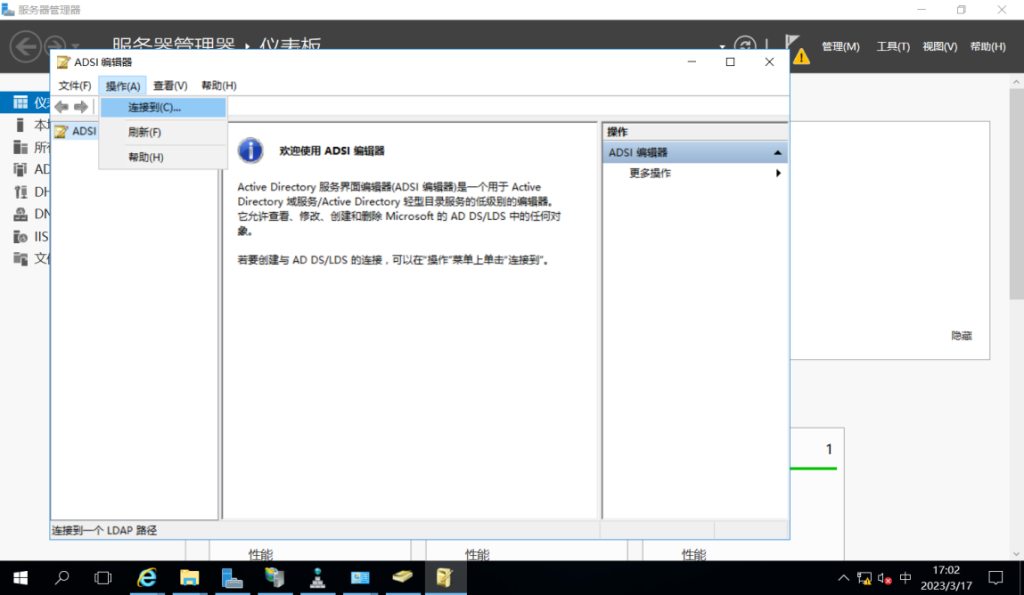Image resolution: width=1024 pixels, height=595 pixels.
Task: Click the blue information icon in welcome pane
Action: click(250, 150)
